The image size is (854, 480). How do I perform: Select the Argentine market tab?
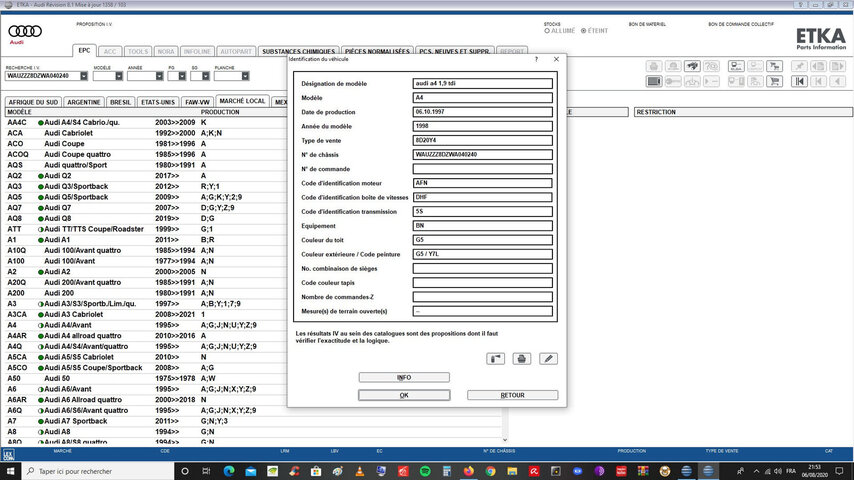coord(84,102)
